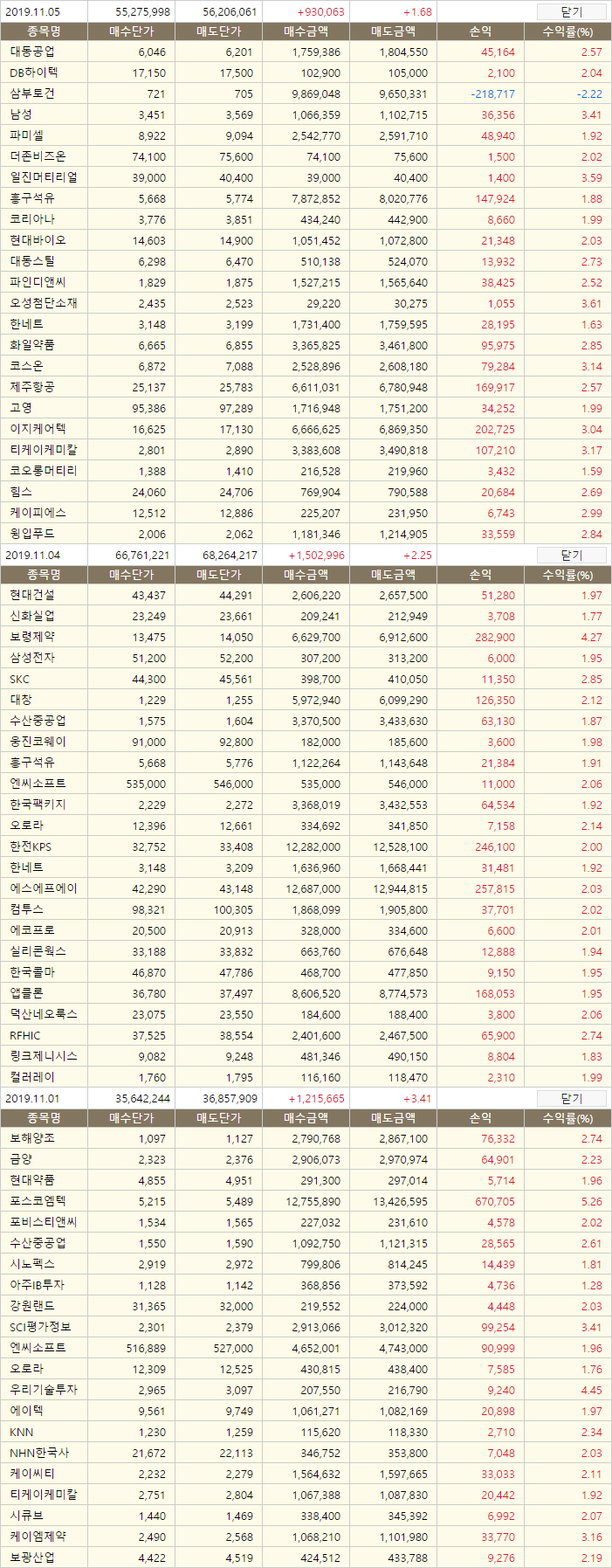Select the 에코프로 stock name
Image resolution: width=612 pixels, height=1568 pixels.
[31, 931]
